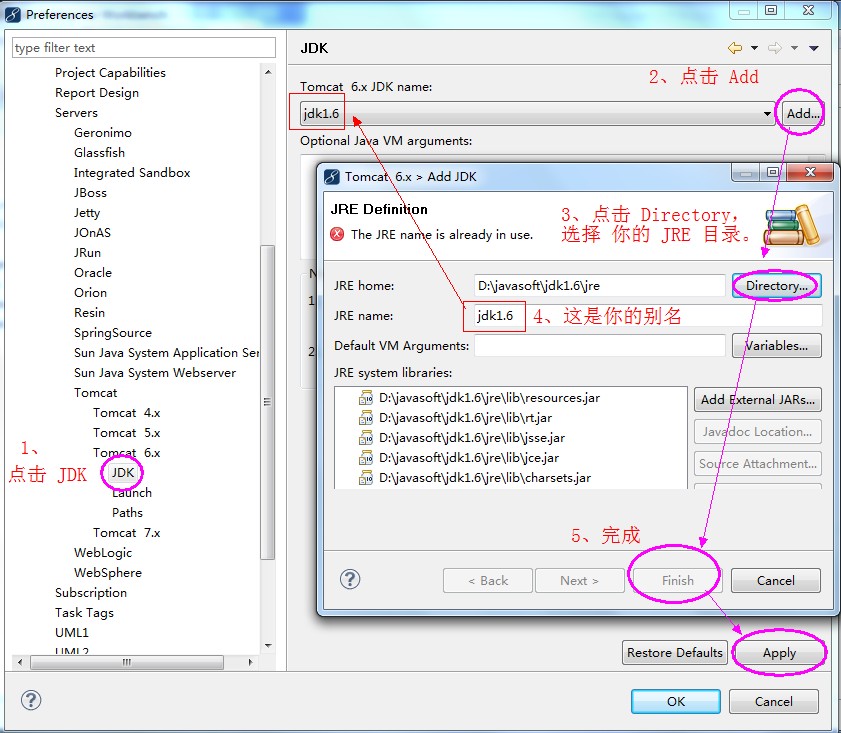Viewport: 841px width, 733px height.
Task: Click the tree scroll up arrow
Action: point(268,72)
